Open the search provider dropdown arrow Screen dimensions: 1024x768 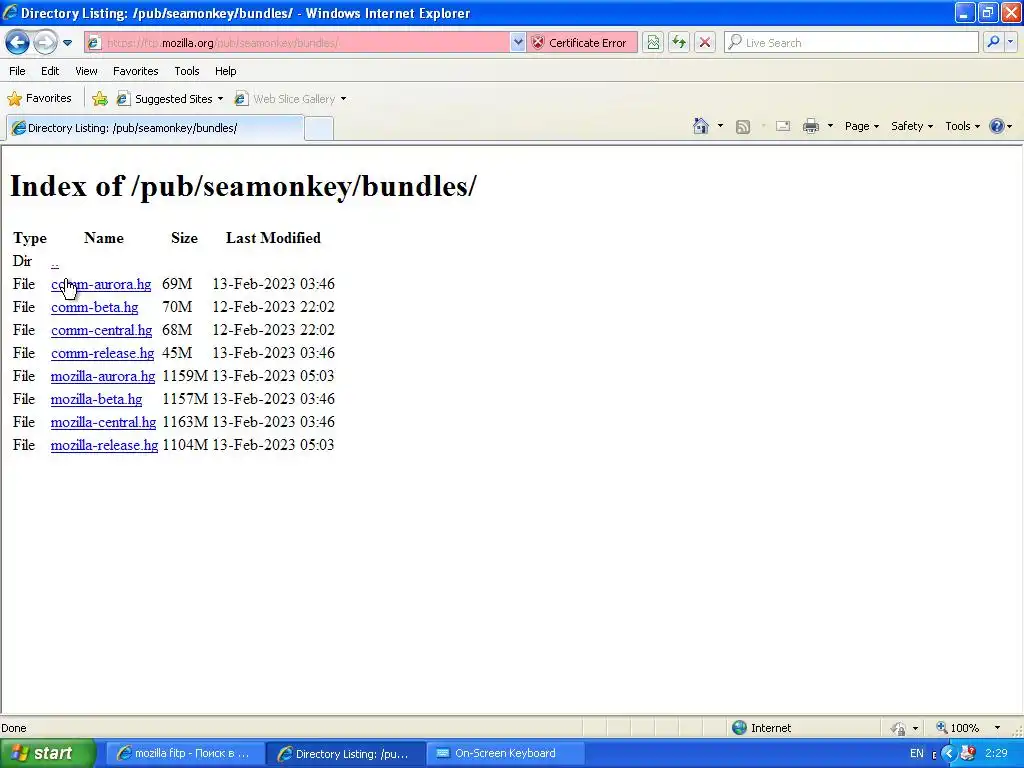pos(1010,42)
